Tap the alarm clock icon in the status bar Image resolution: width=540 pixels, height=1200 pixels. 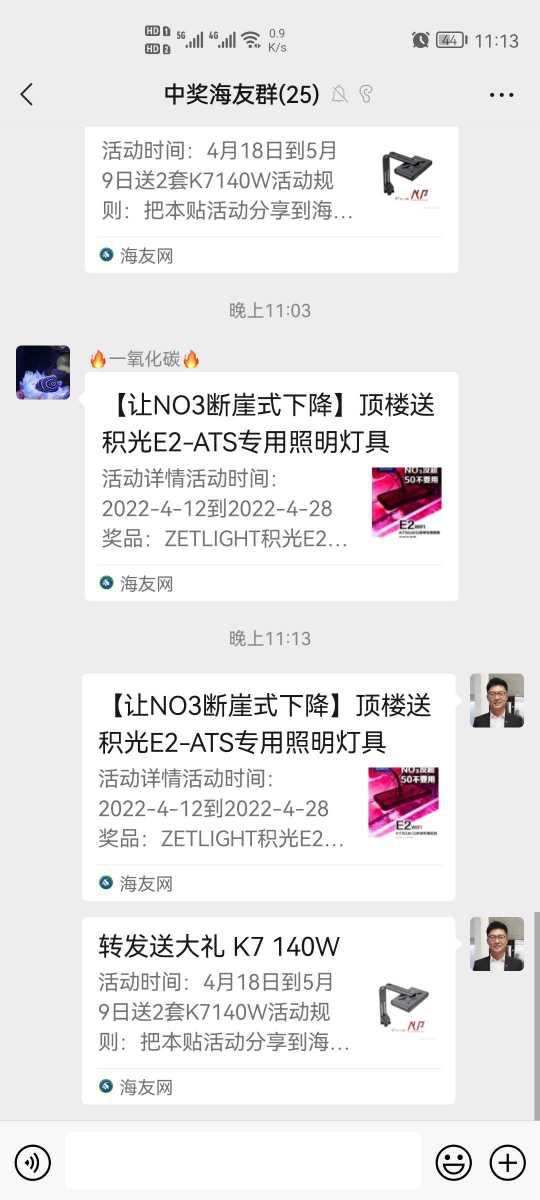pos(420,40)
